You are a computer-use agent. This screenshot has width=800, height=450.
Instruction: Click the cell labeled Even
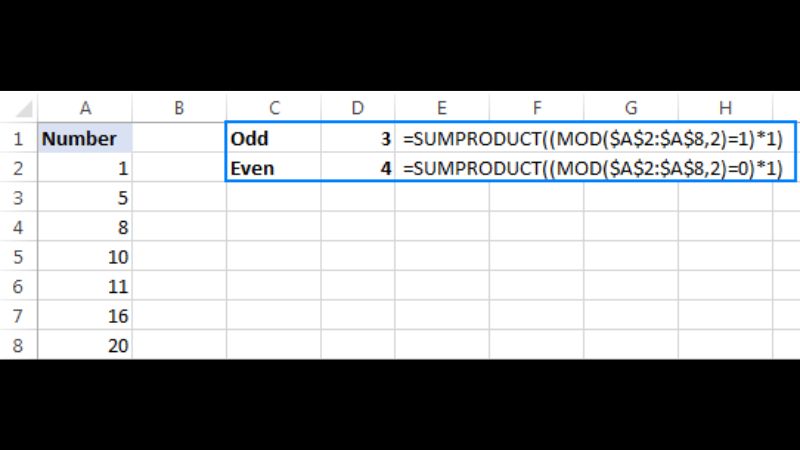[273, 168]
